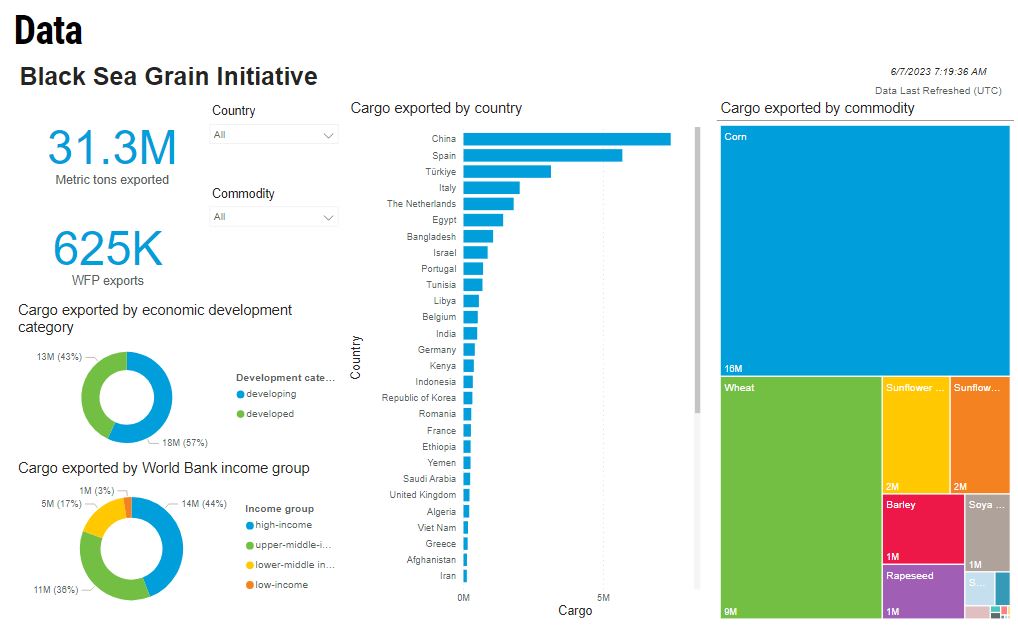This screenshot has width=1018, height=628.
Task: Click the 11M (36%) donut label
Action: click(56, 590)
